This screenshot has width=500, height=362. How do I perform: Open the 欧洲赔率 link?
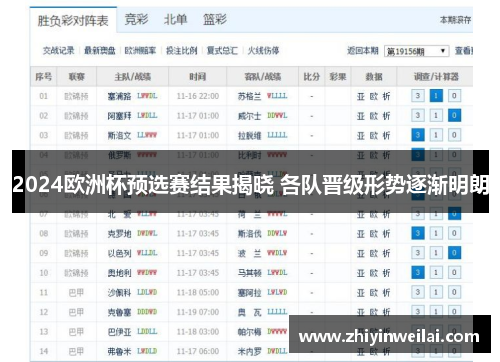[140, 51]
